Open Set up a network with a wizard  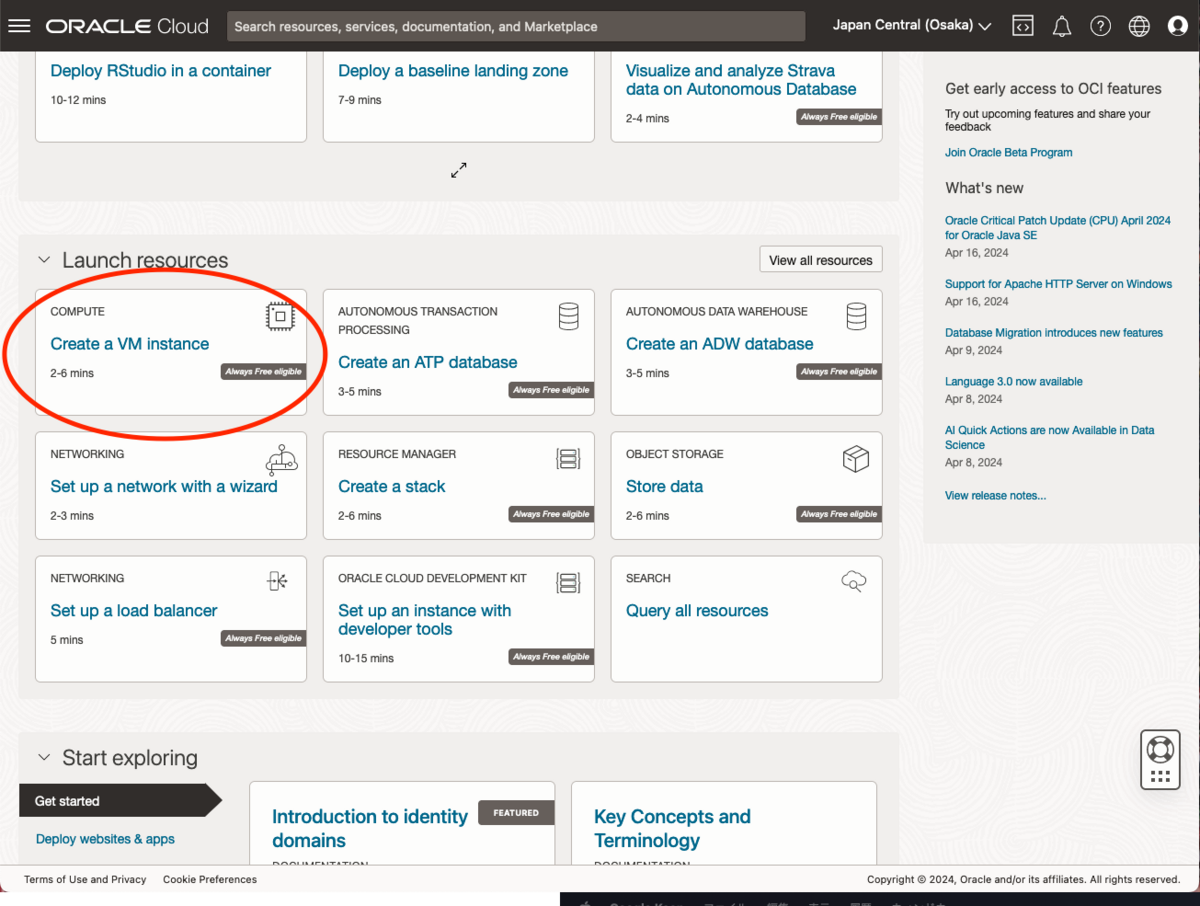pyautogui.click(x=164, y=486)
